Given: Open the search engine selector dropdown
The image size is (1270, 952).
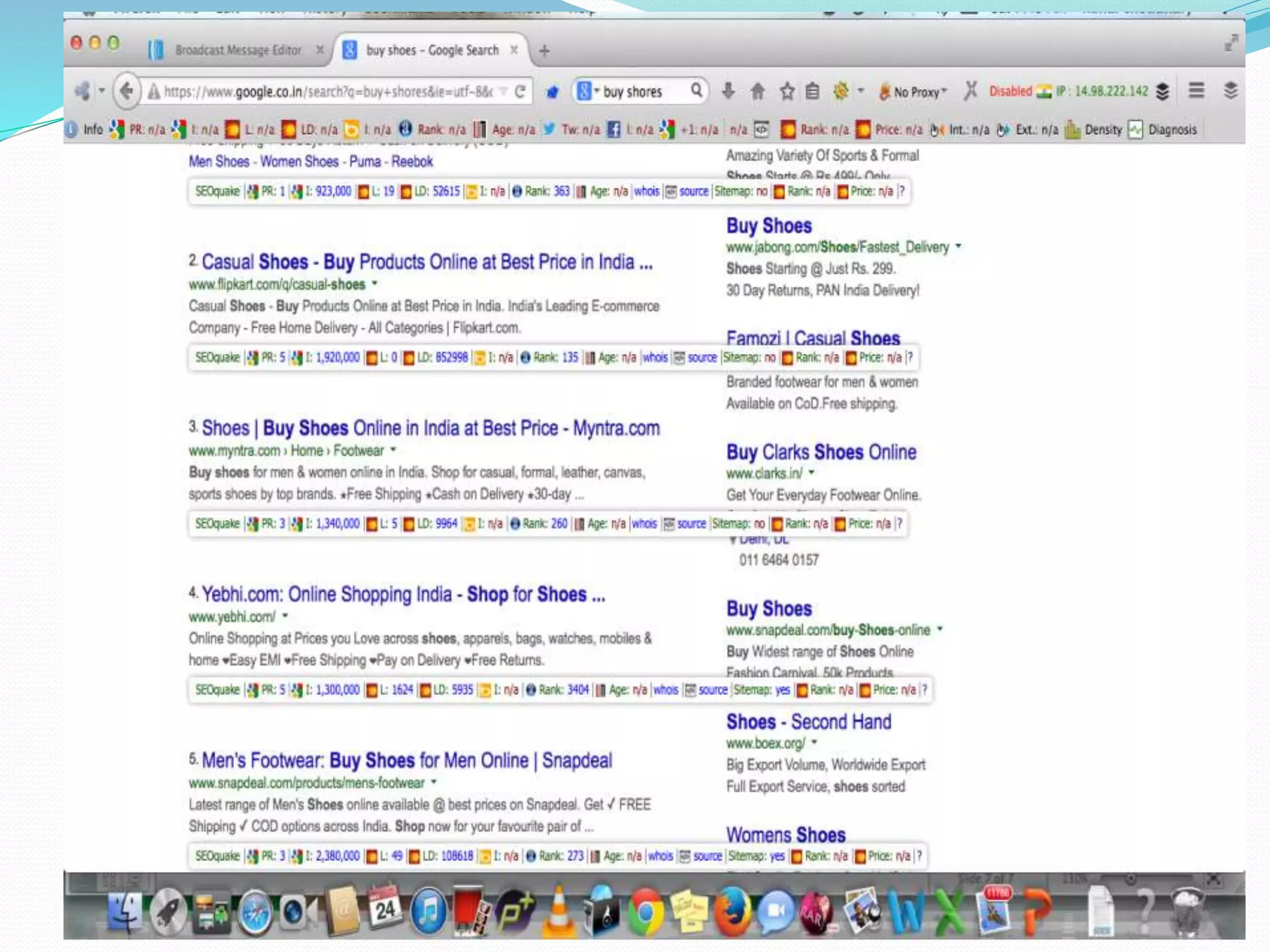Looking at the screenshot, I should [x=588, y=92].
